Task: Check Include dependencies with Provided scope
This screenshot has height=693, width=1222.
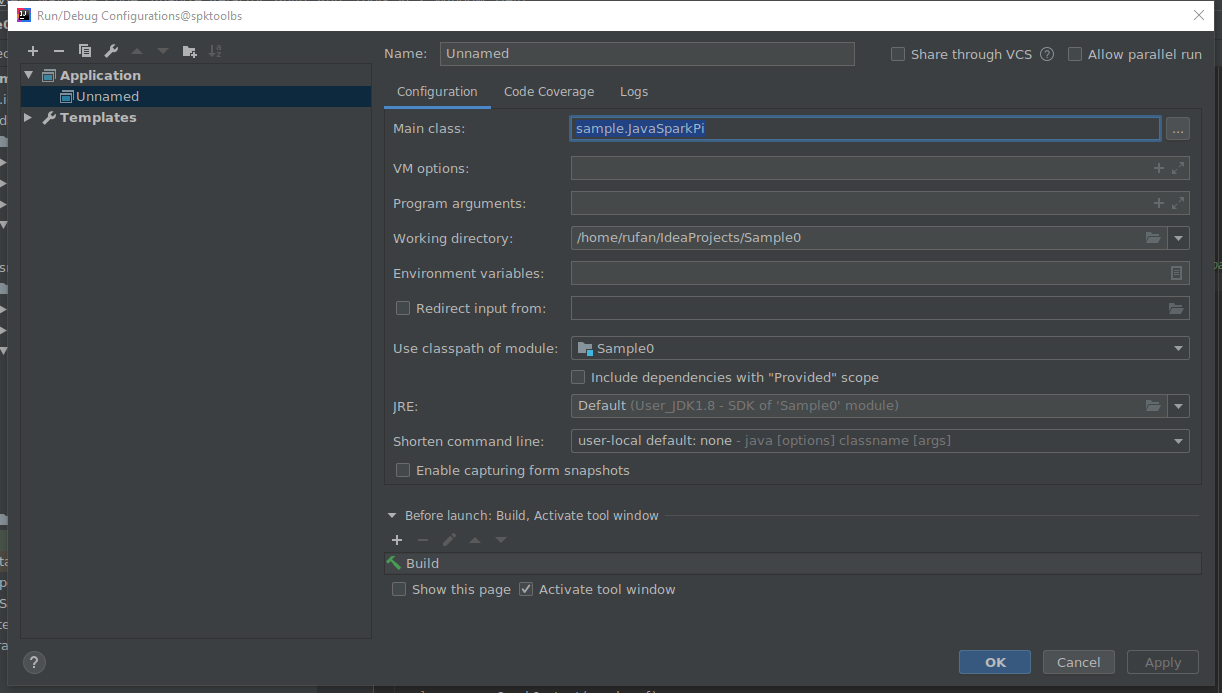Action: (x=578, y=377)
